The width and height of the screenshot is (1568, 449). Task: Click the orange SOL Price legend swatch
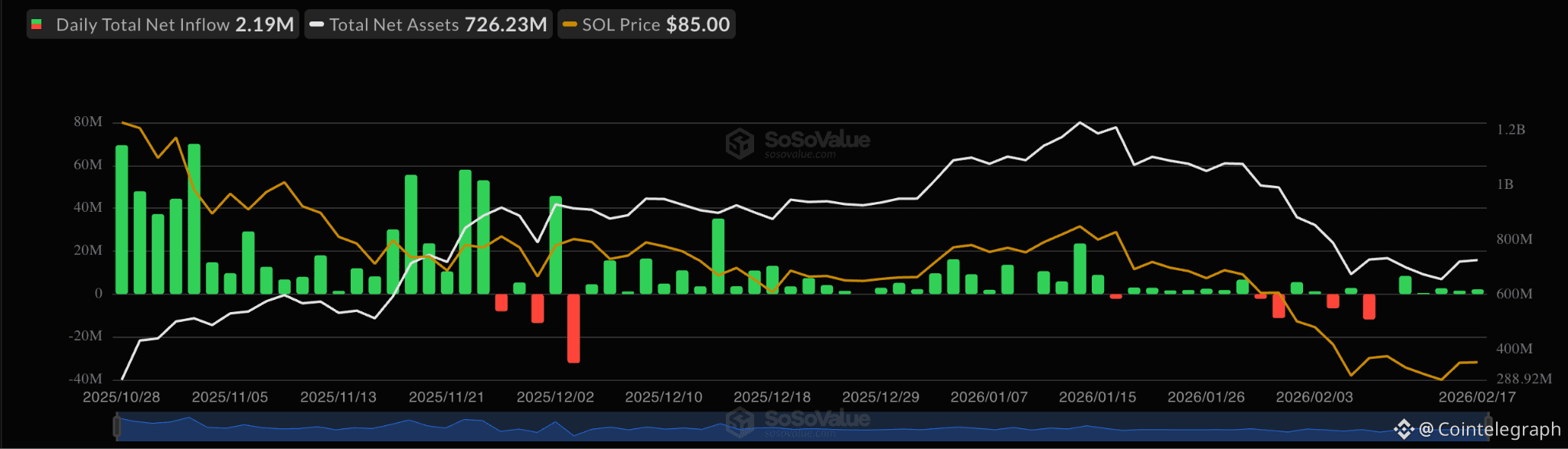click(570, 24)
